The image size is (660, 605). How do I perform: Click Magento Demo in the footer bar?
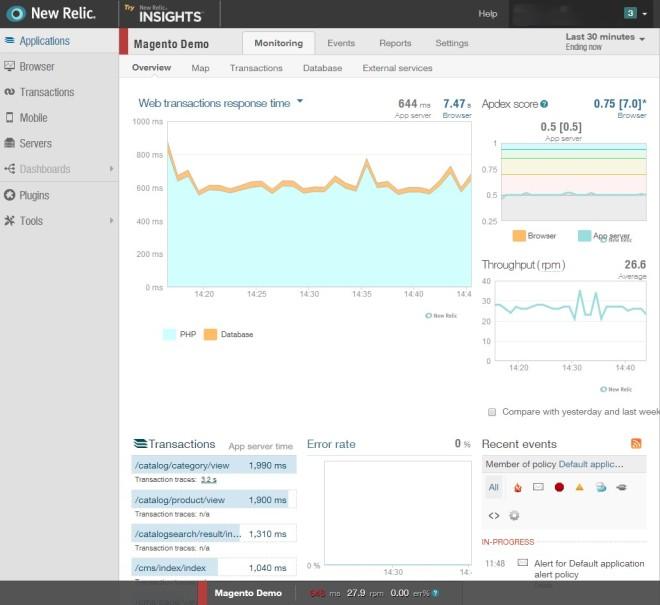(x=248, y=593)
